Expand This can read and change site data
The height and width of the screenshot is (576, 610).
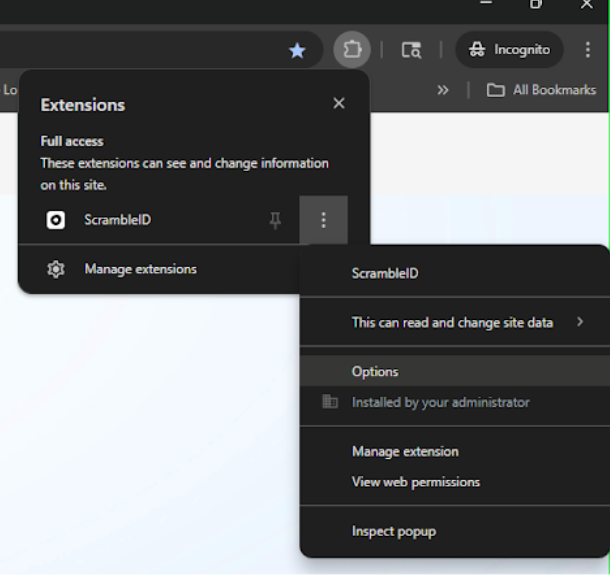tap(454, 322)
